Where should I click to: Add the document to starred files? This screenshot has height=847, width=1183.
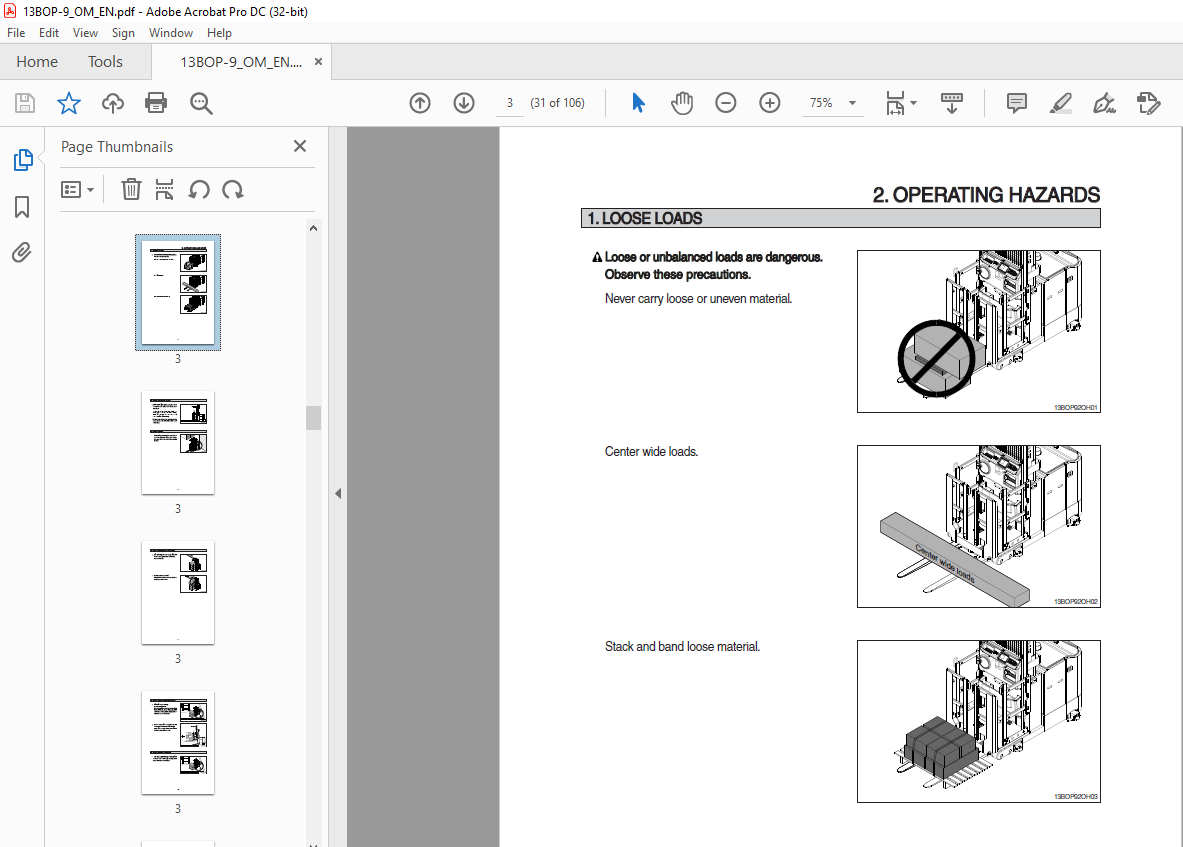coord(69,103)
